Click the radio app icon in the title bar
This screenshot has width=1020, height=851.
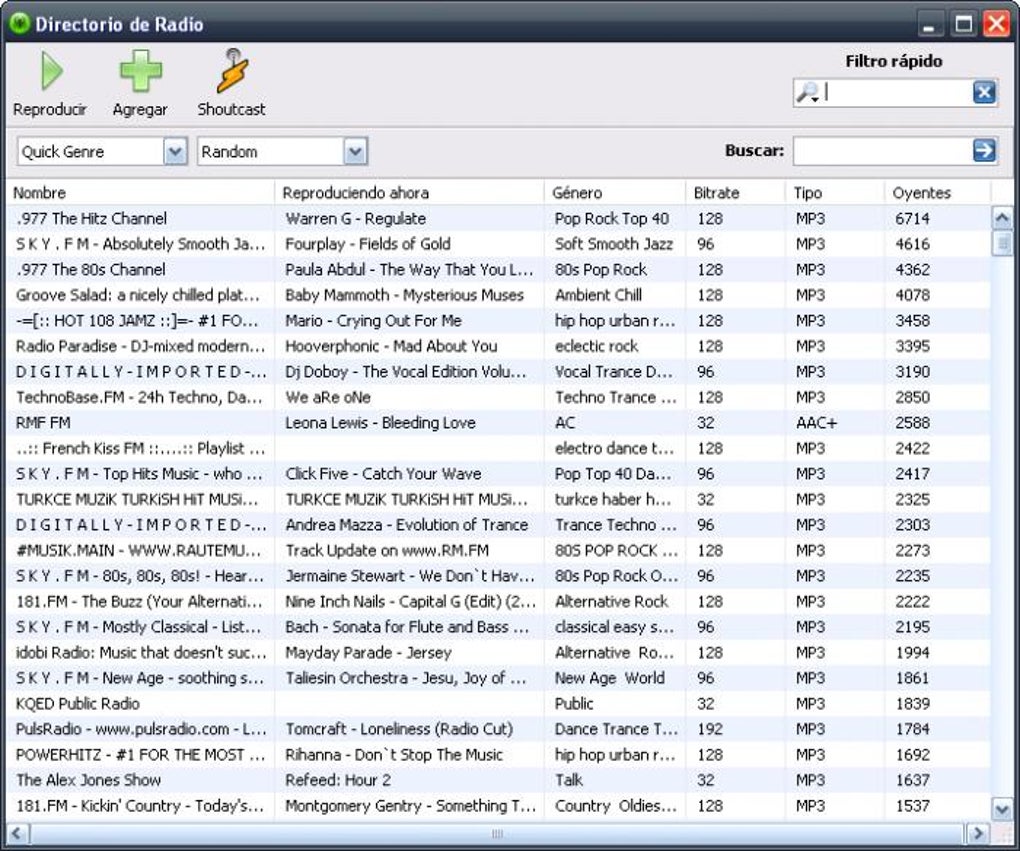[x=22, y=22]
